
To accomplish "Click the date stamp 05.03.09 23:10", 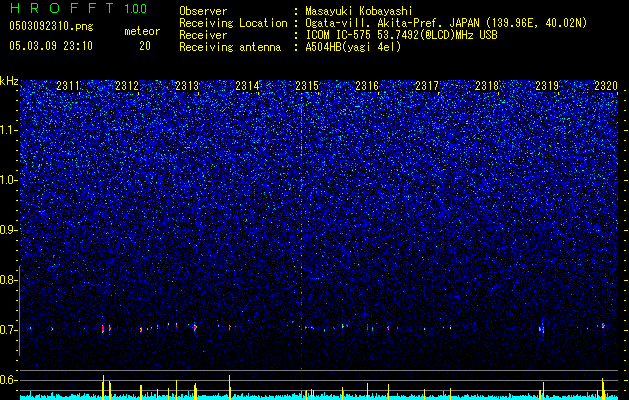I will [51, 46].
